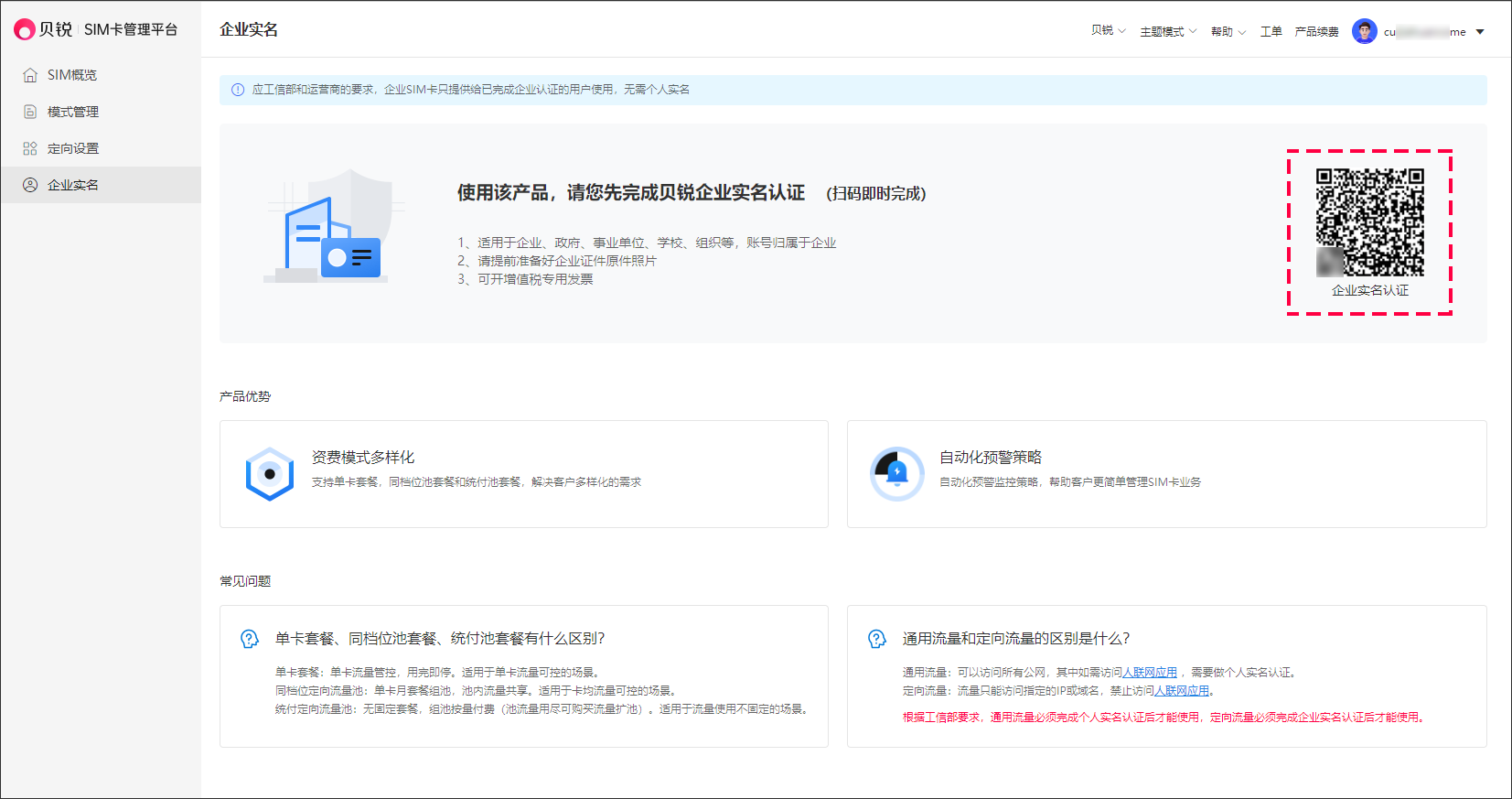
Task: Click the 常见问题 section heading
Action: click(245, 581)
